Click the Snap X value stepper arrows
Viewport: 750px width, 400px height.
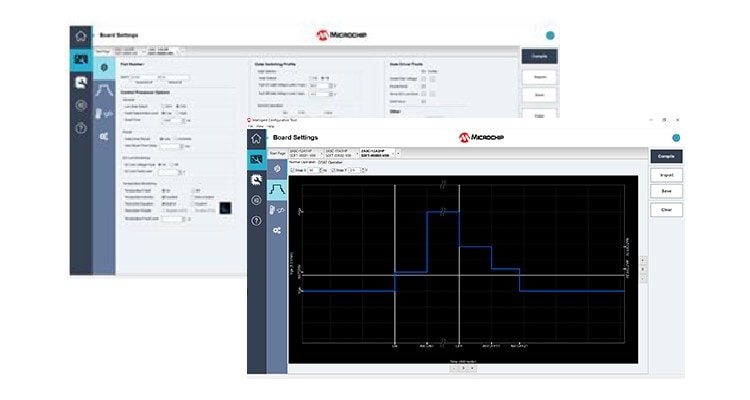[321, 170]
